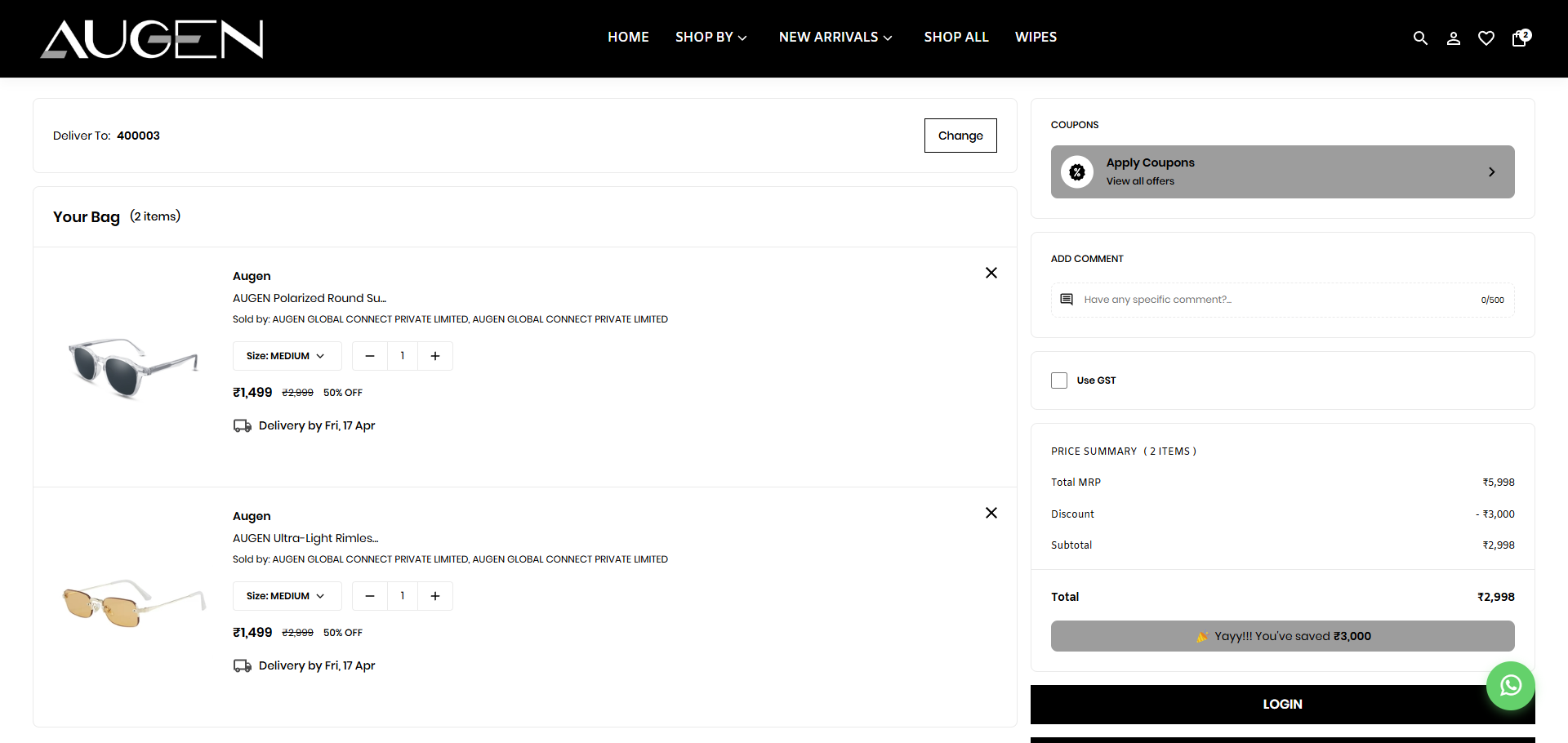Click the AUGEN logo
This screenshot has height=743, width=1568.
pos(152,39)
